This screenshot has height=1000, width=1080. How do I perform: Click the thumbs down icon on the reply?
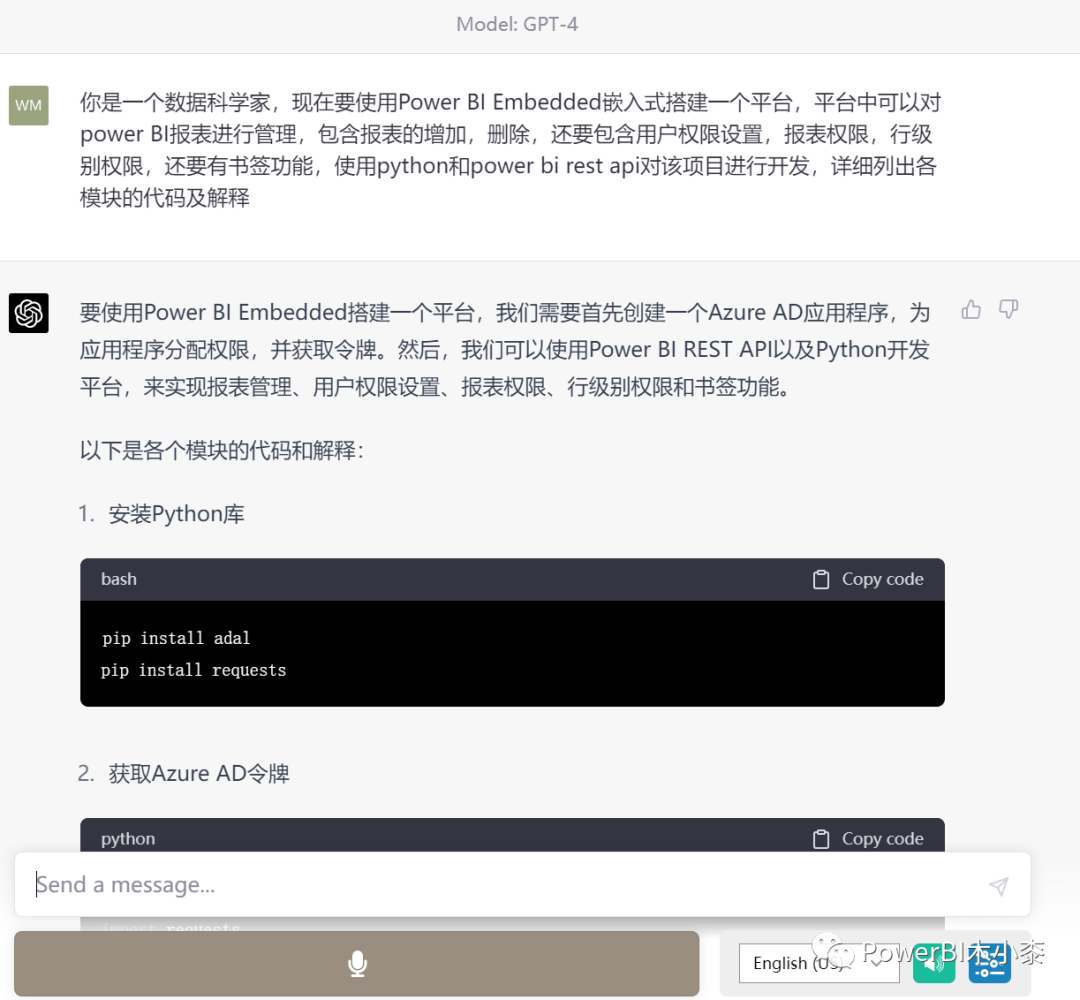pyautogui.click(x=1008, y=310)
